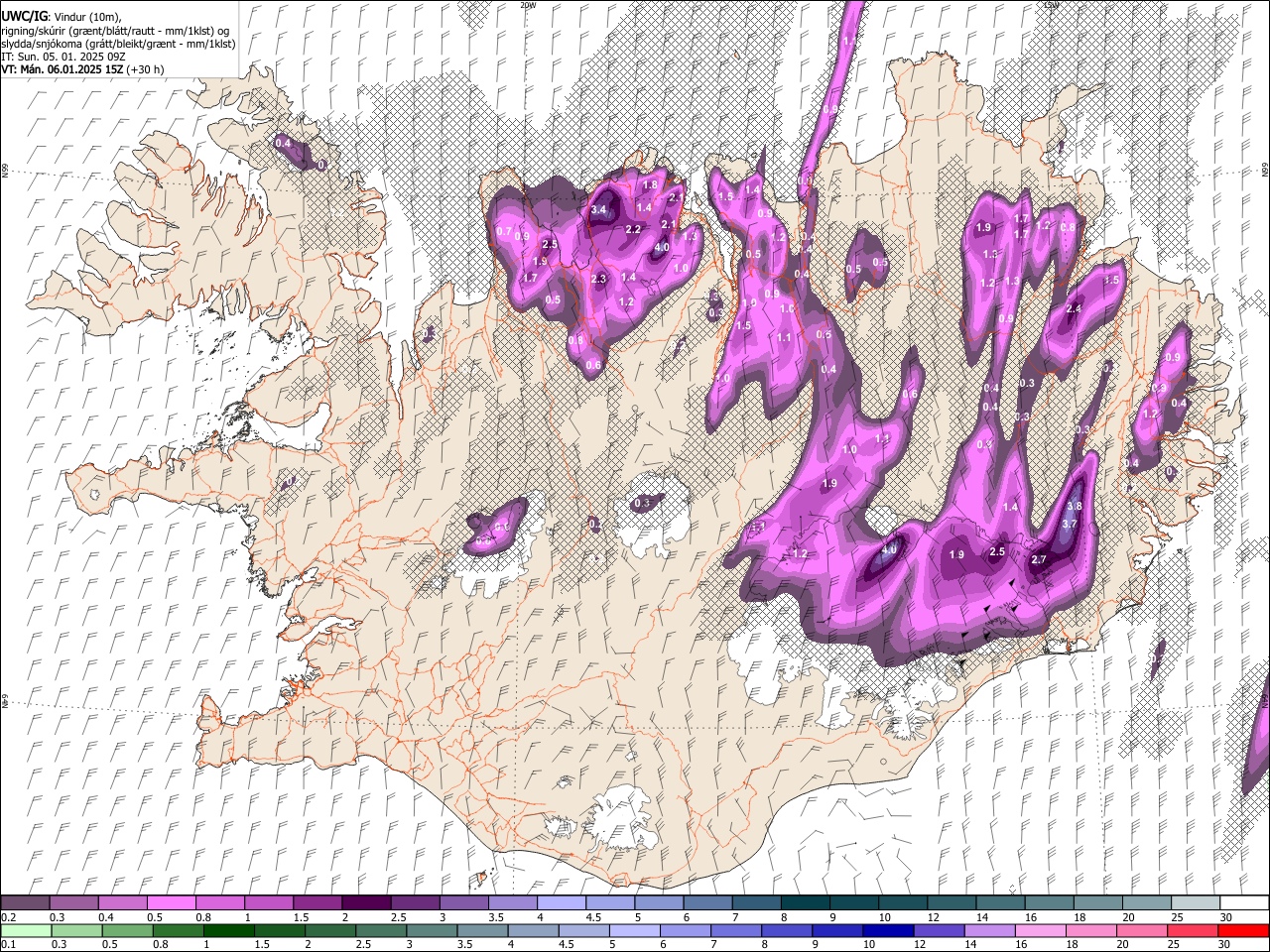The image size is (1270, 952).
Task: Click the '14' label in the lower legend
Action: [x=970, y=944]
